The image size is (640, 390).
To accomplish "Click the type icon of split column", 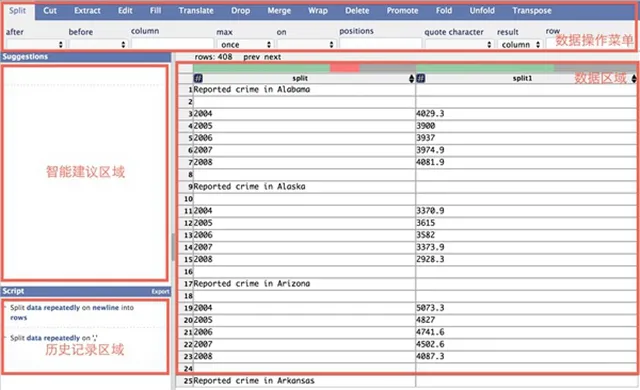I will click(x=198, y=78).
